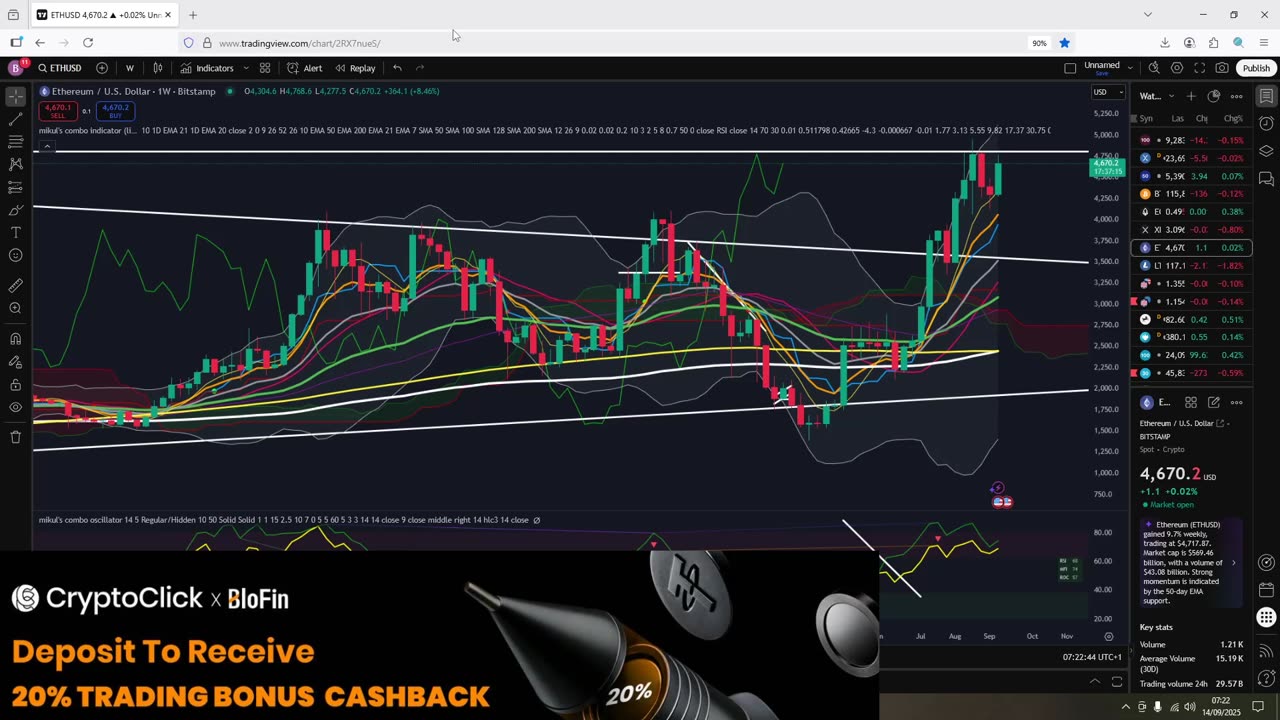Expand the favorite indicators dropdown arrow
Viewport: 1280px width, 720px height.
(245, 68)
